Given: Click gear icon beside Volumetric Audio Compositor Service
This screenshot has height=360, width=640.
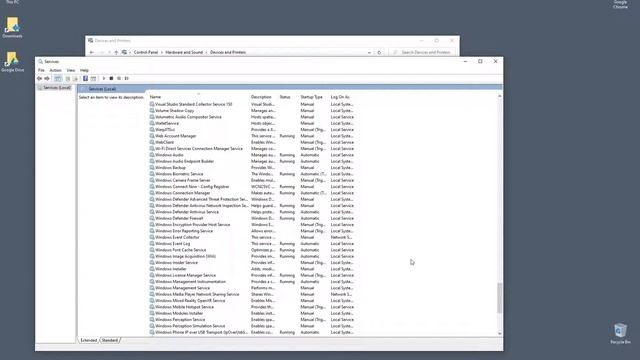Looking at the screenshot, I should (x=152, y=117).
